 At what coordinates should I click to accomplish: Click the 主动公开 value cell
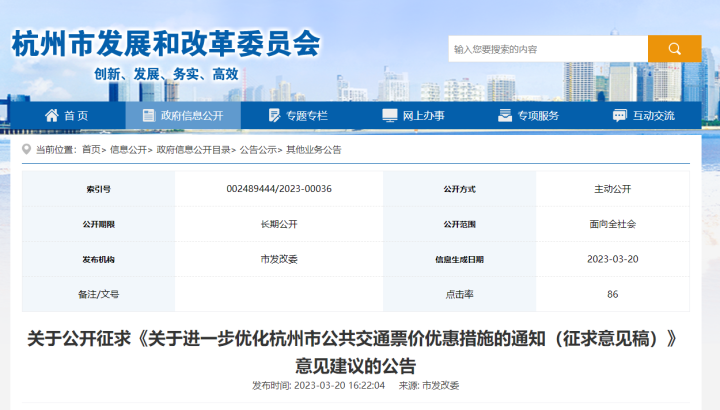click(613, 189)
